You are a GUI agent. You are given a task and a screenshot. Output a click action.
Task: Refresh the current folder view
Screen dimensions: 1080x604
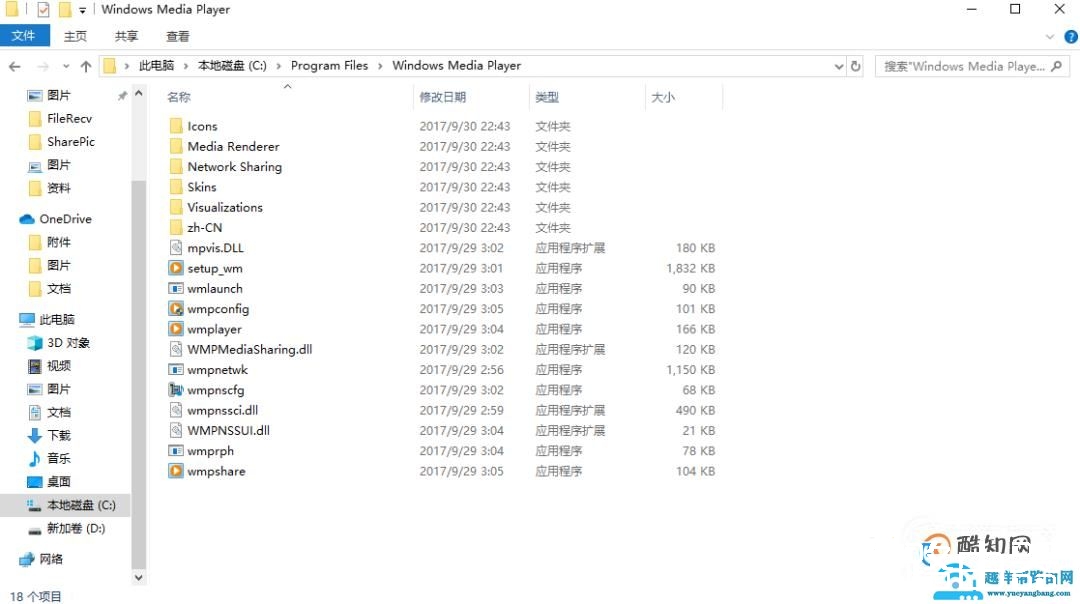pyautogui.click(x=855, y=66)
